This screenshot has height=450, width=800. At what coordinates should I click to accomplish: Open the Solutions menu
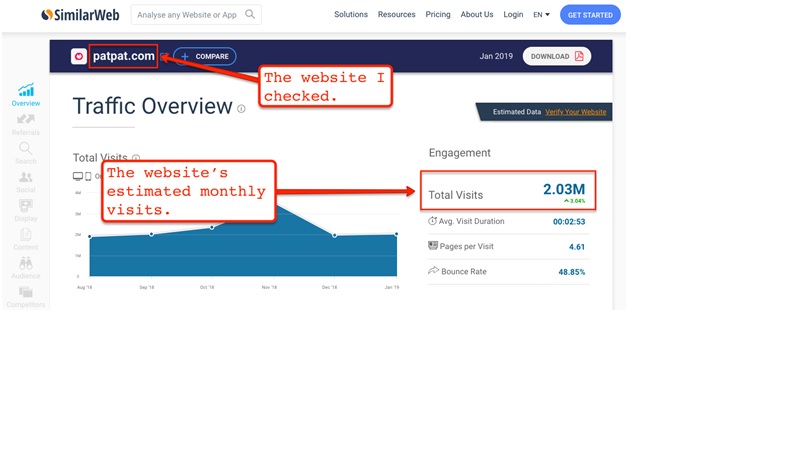pos(351,14)
